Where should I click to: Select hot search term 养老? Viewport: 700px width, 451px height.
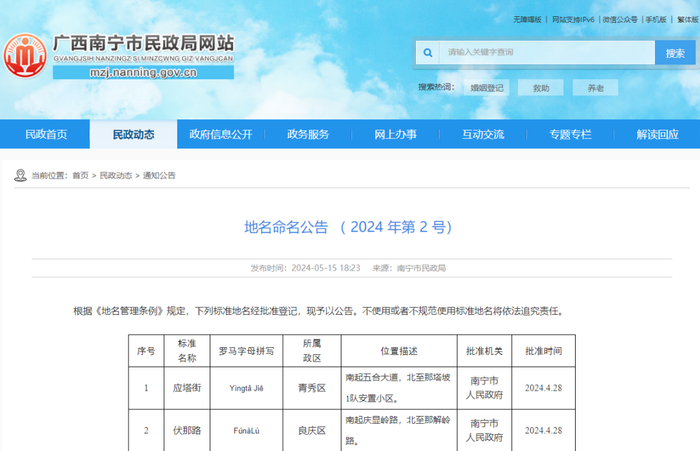pyautogui.click(x=595, y=88)
